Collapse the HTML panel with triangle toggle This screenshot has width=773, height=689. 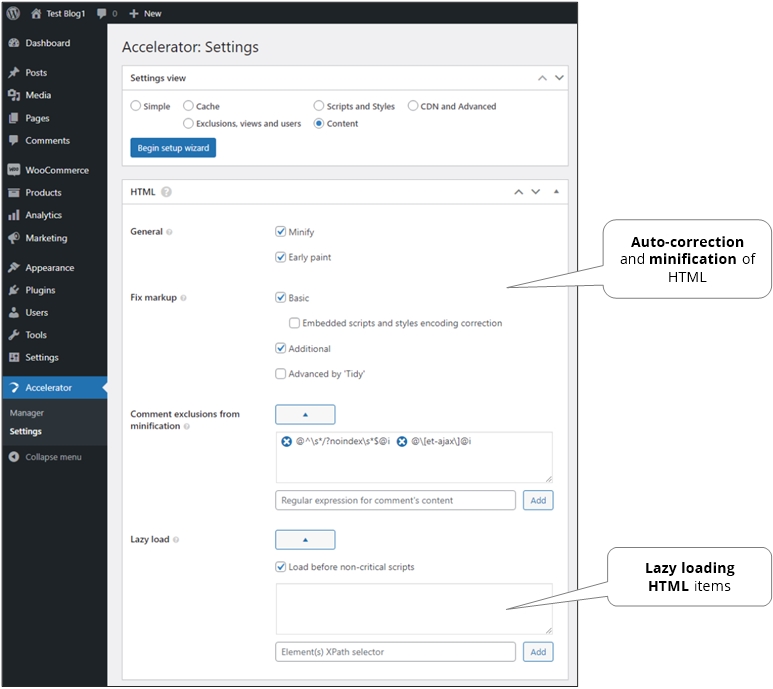(x=556, y=192)
